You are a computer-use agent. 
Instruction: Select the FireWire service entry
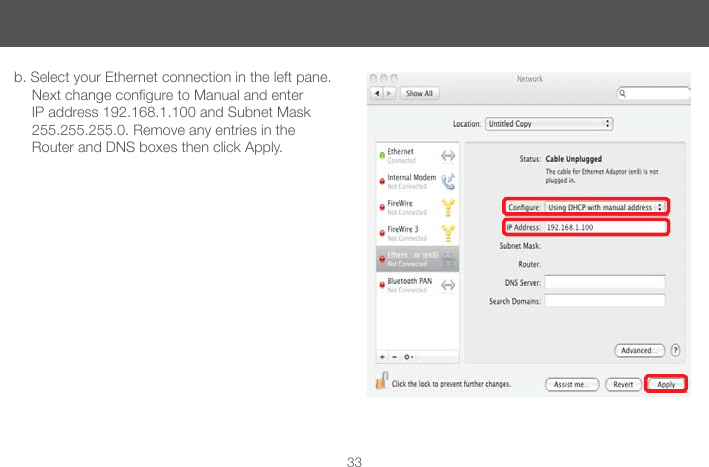pos(417,208)
